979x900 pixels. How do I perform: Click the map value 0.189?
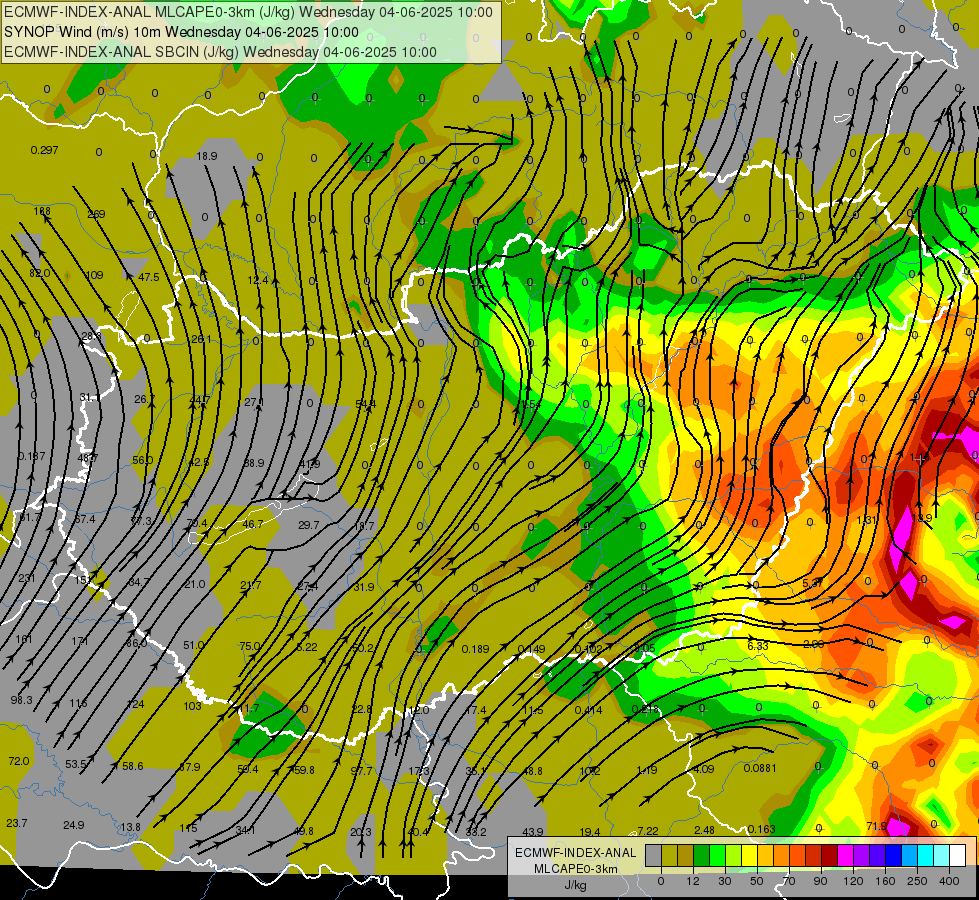[475, 649]
